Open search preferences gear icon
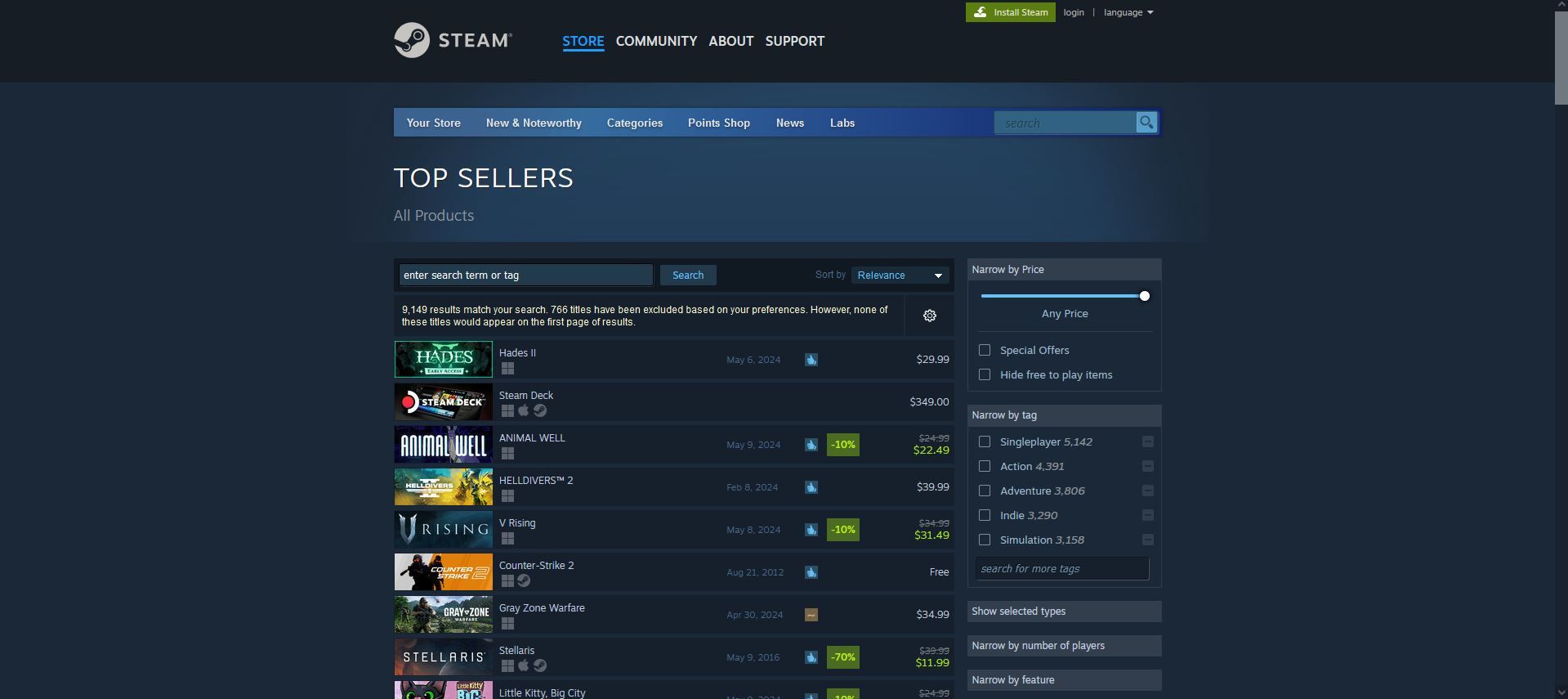Screen dimensions: 1568x699 pos(929,316)
